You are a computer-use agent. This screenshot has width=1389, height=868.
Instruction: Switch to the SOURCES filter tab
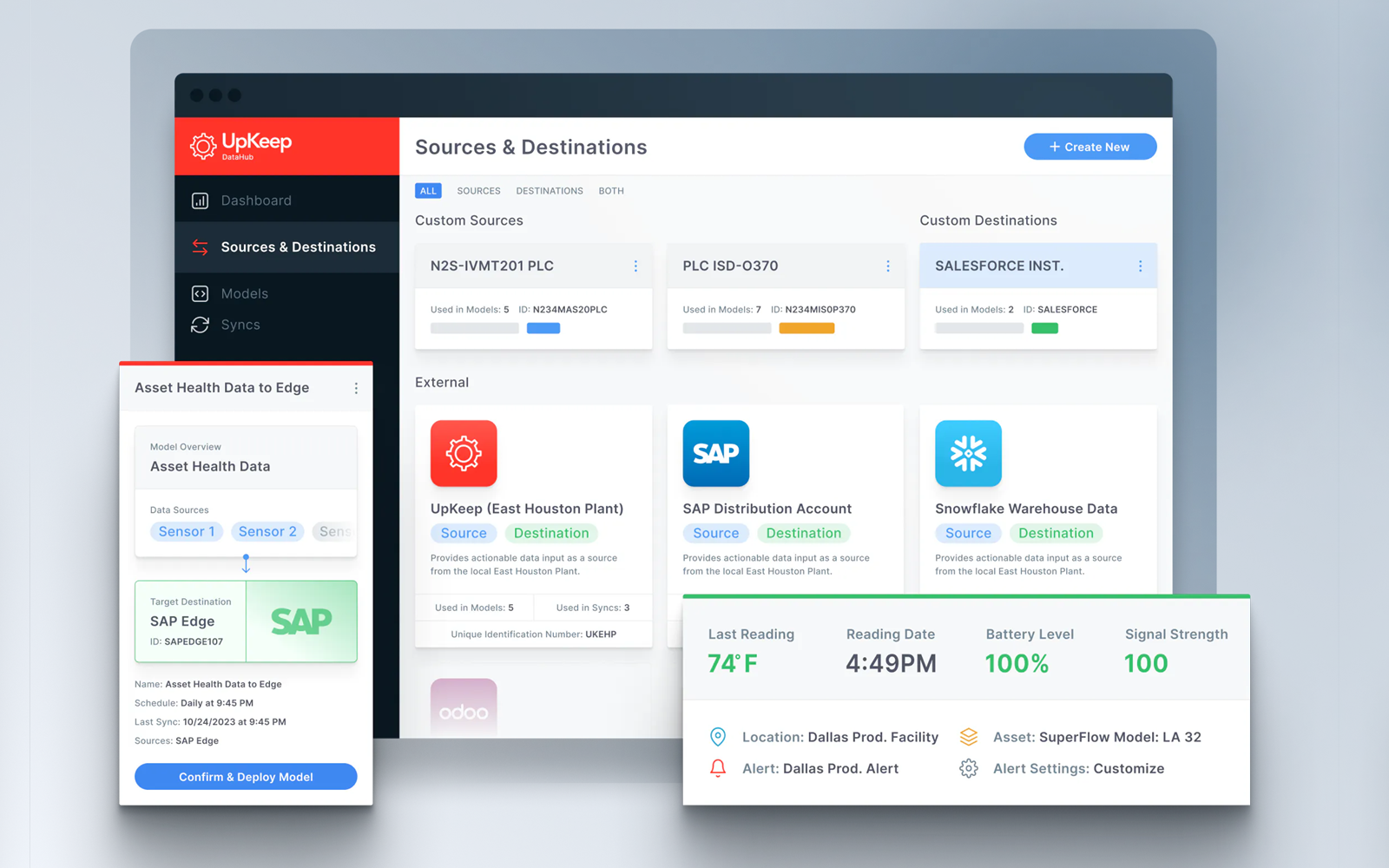tap(478, 191)
